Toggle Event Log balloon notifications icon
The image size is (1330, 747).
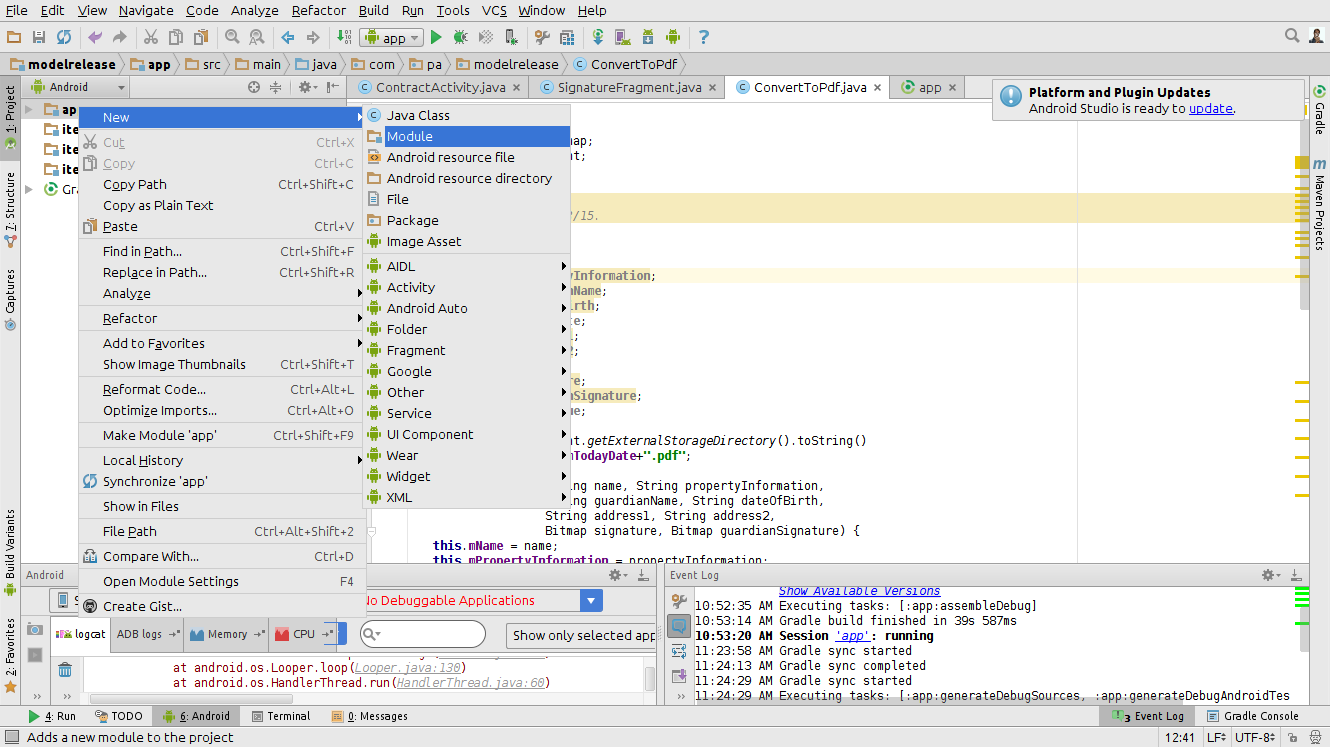(679, 626)
